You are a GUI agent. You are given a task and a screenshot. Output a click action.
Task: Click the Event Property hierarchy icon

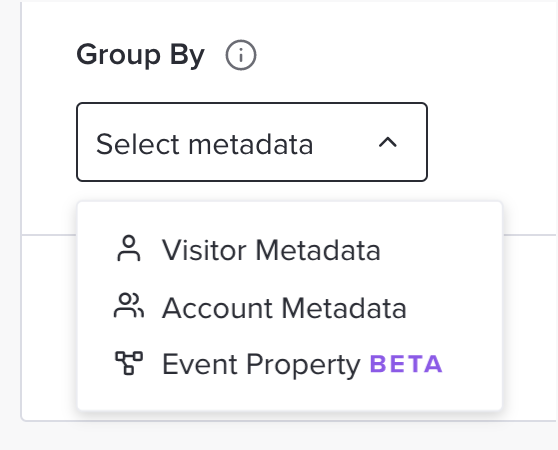[x=129, y=363]
